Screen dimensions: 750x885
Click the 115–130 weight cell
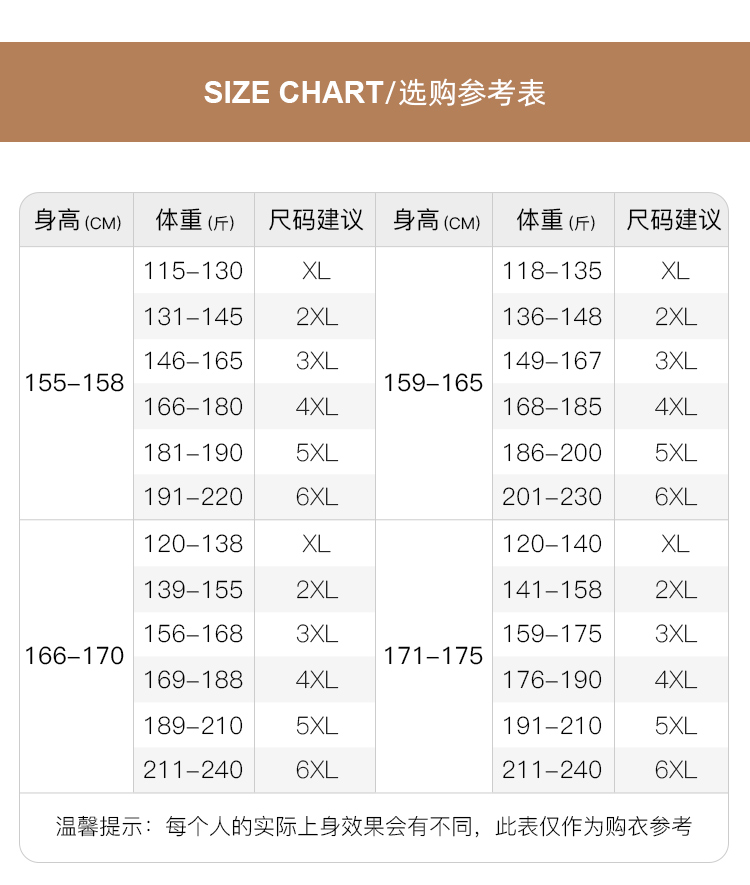click(x=193, y=271)
